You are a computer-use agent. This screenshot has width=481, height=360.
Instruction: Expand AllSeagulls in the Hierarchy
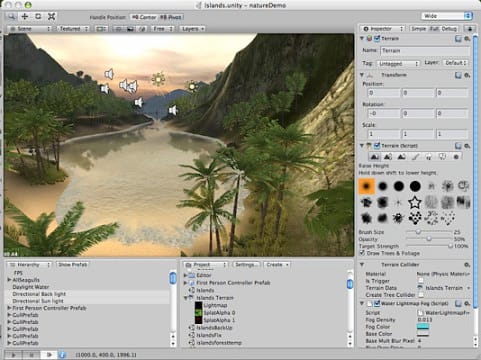coord(9,280)
